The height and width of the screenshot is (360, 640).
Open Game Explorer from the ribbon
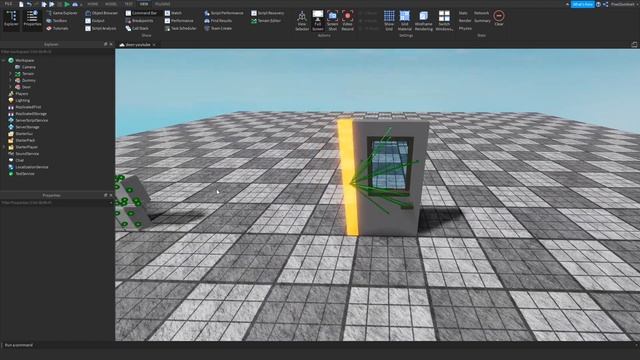click(x=62, y=13)
